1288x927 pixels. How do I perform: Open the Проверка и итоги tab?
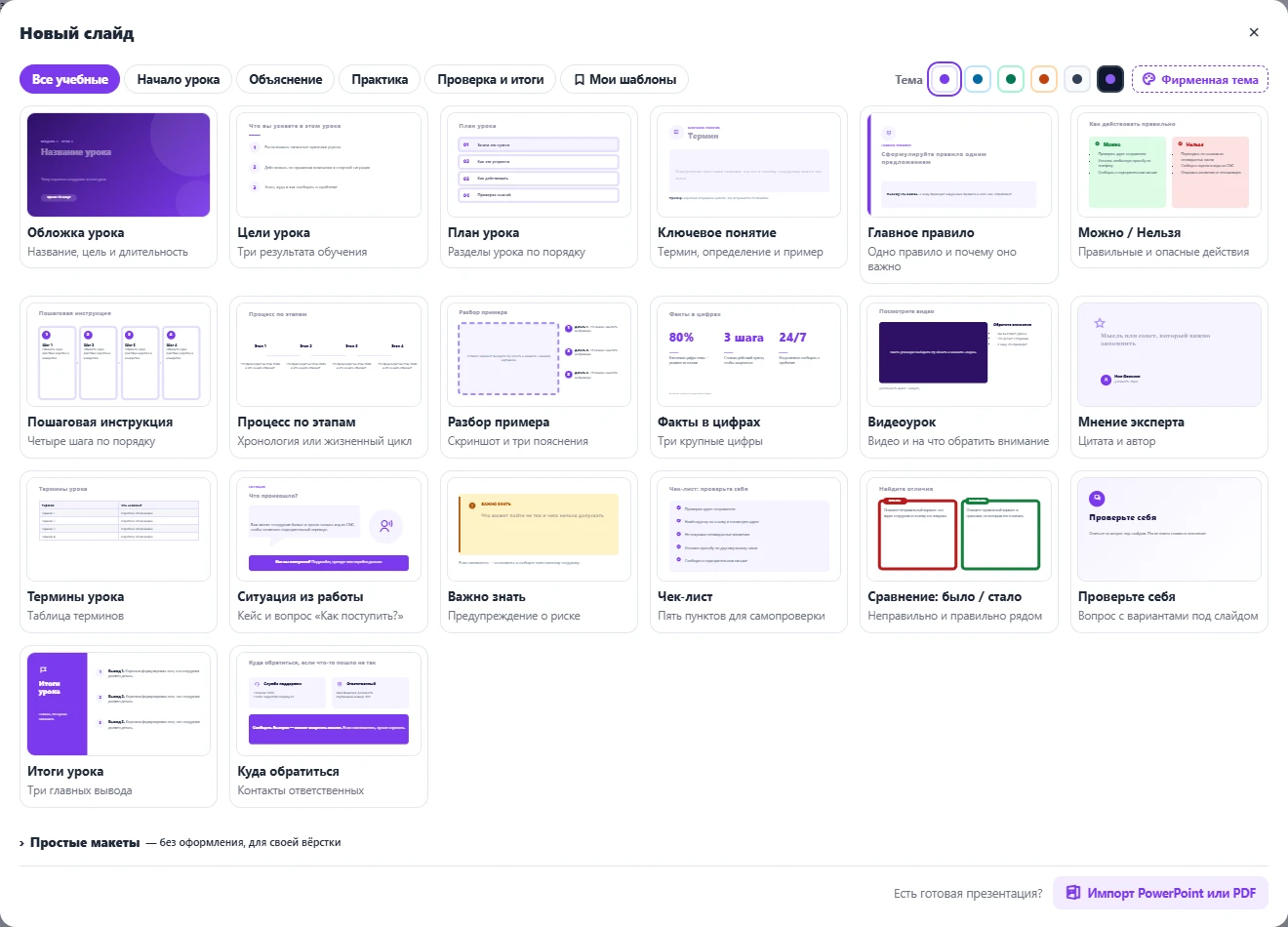point(491,79)
